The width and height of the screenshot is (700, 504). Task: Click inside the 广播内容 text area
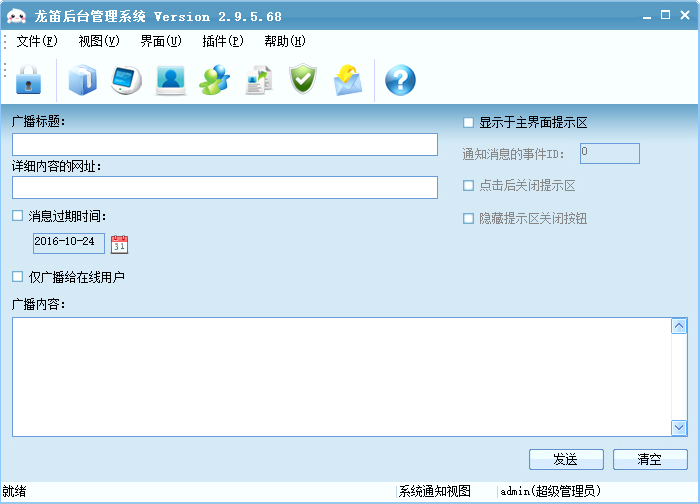342,377
